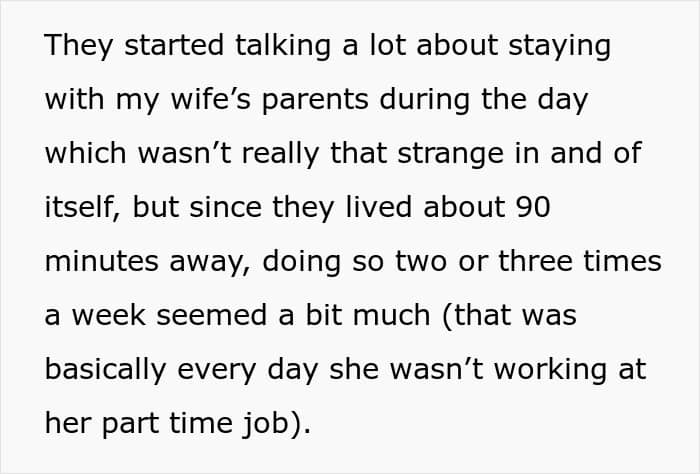Click the word "seemed" in sixth line

212,315
